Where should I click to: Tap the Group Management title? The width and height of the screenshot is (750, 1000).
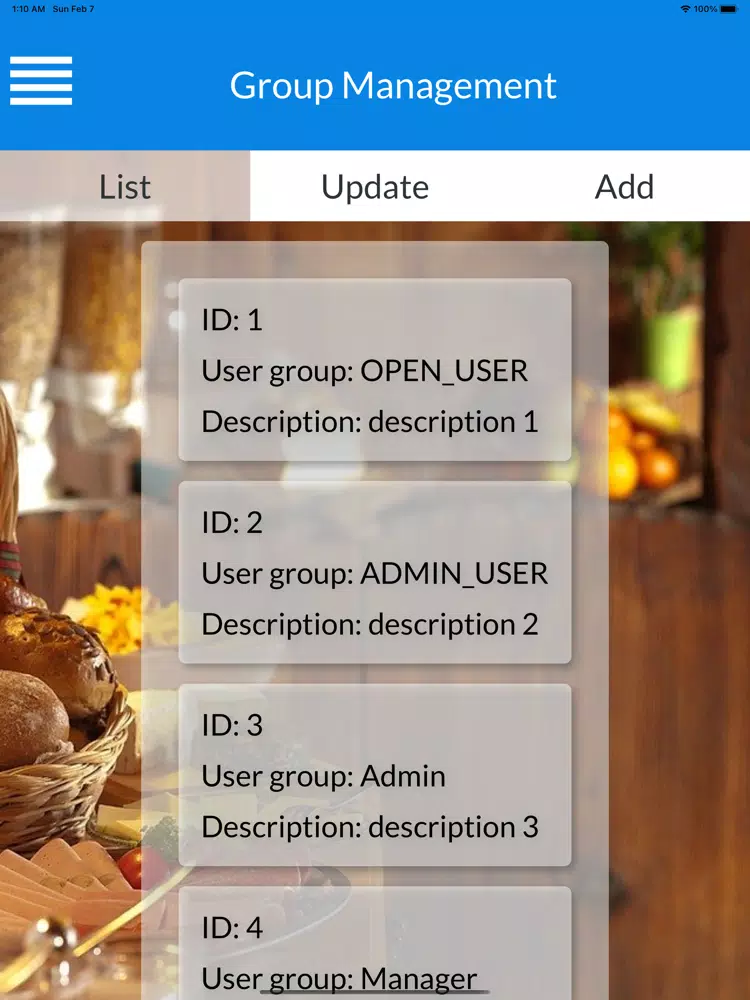[x=393, y=85]
